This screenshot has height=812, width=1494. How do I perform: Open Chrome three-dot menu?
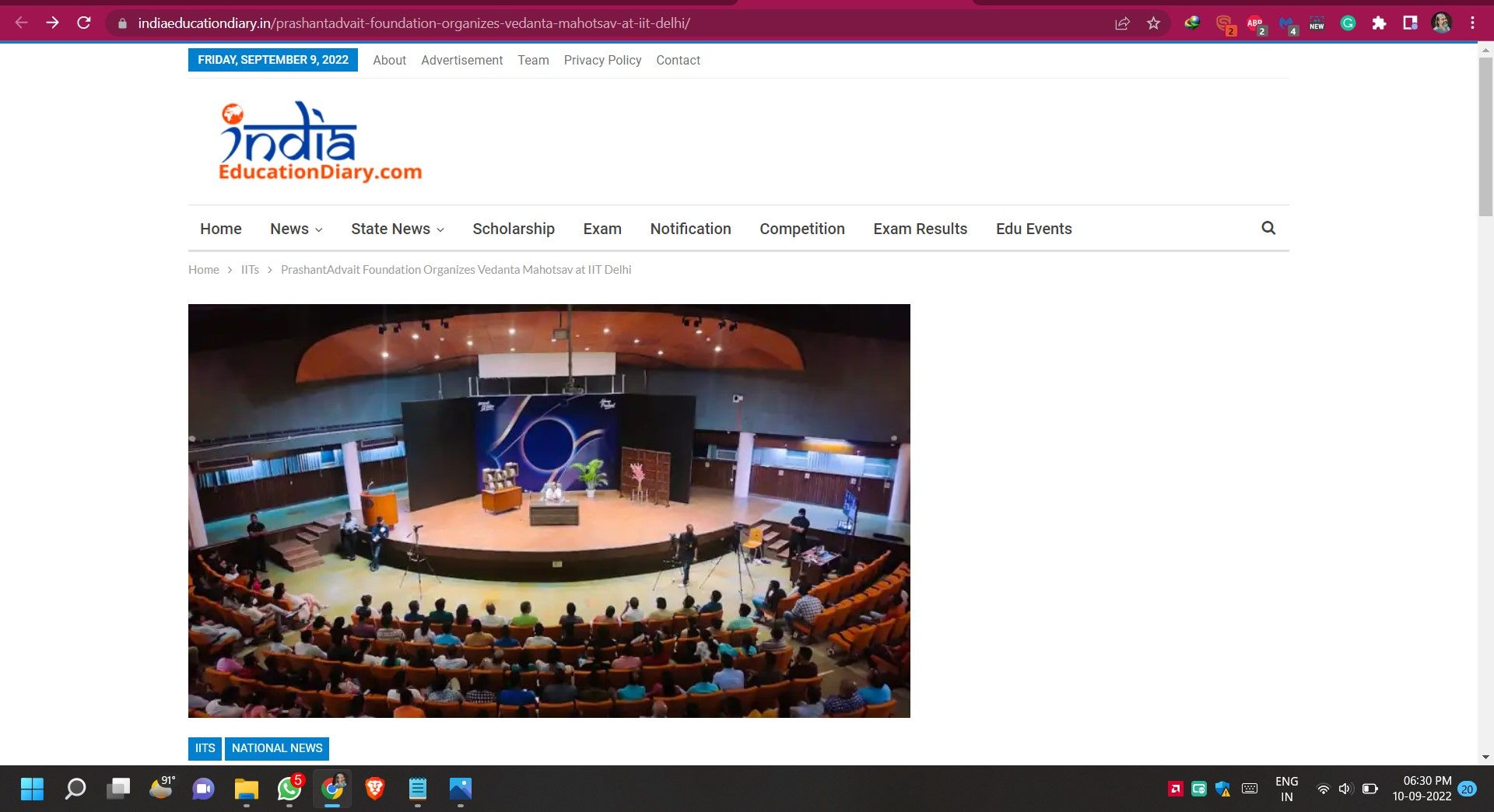pyautogui.click(x=1472, y=23)
